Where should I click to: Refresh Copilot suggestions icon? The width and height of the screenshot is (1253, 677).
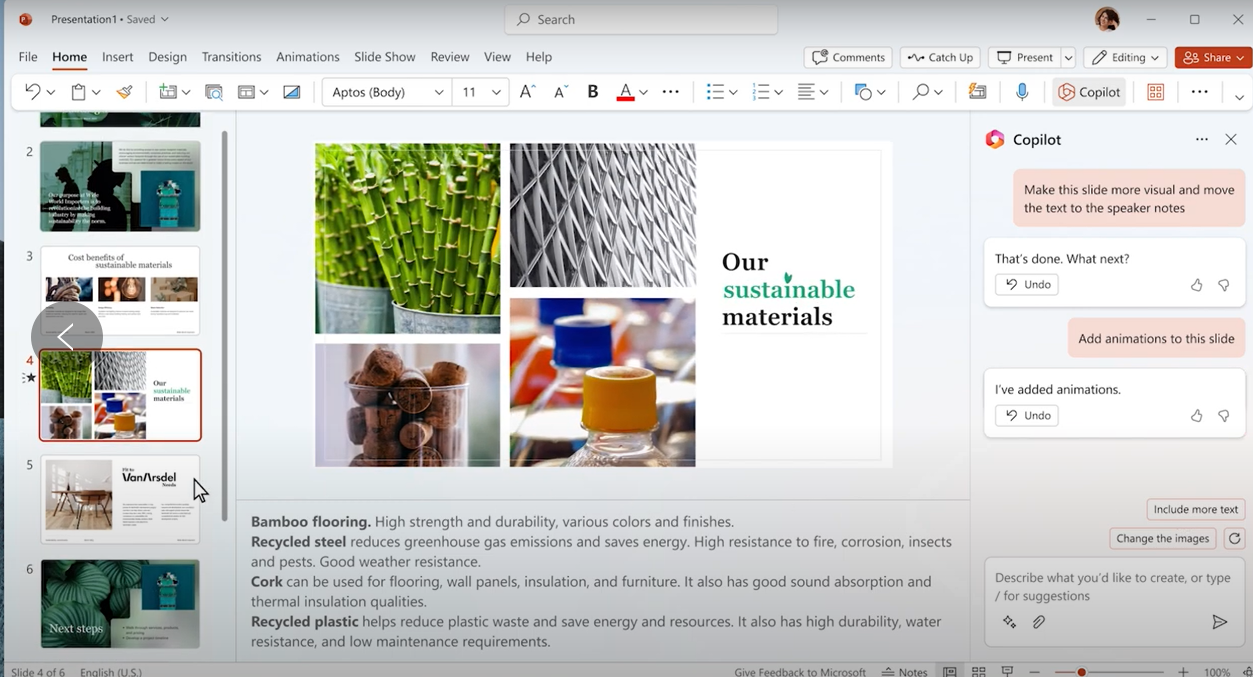click(1234, 538)
